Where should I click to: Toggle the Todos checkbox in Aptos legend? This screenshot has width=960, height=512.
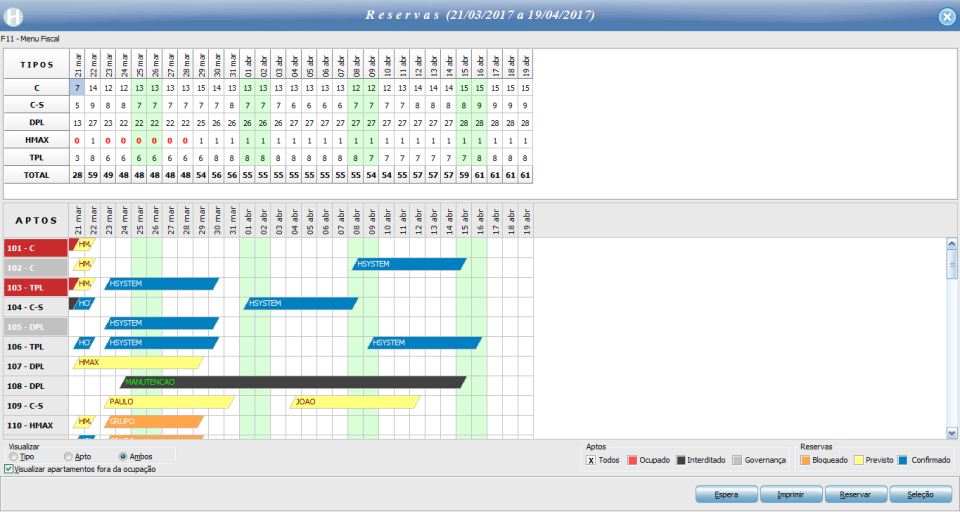pyautogui.click(x=591, y=460)
